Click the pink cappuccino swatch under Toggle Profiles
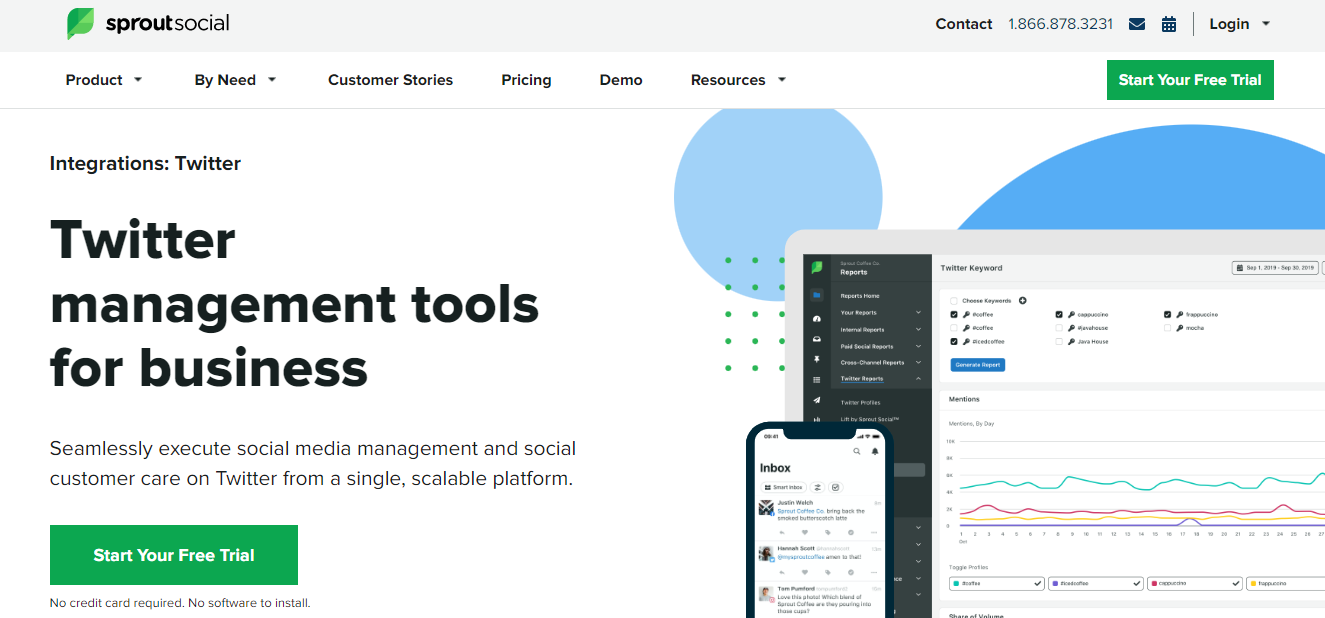The image size is (1325, 618). pos(1154,583)
